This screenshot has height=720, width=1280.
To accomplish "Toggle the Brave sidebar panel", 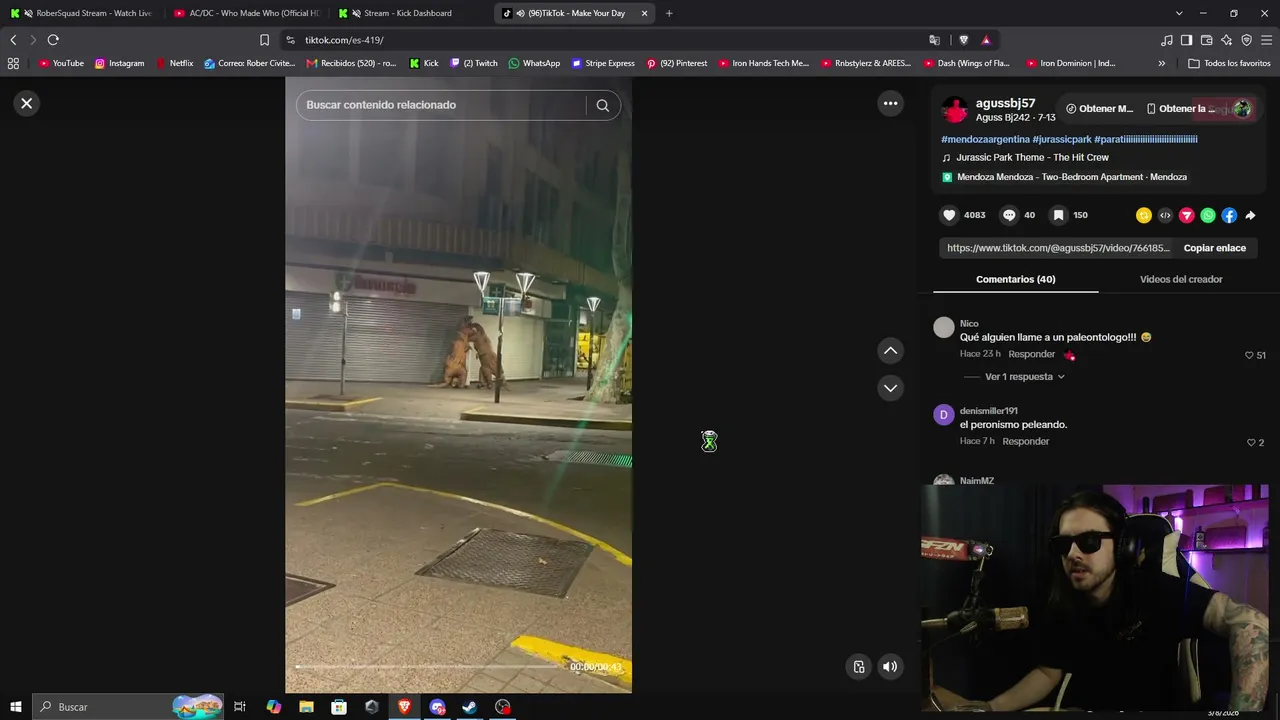I will tap(1186, 40).
